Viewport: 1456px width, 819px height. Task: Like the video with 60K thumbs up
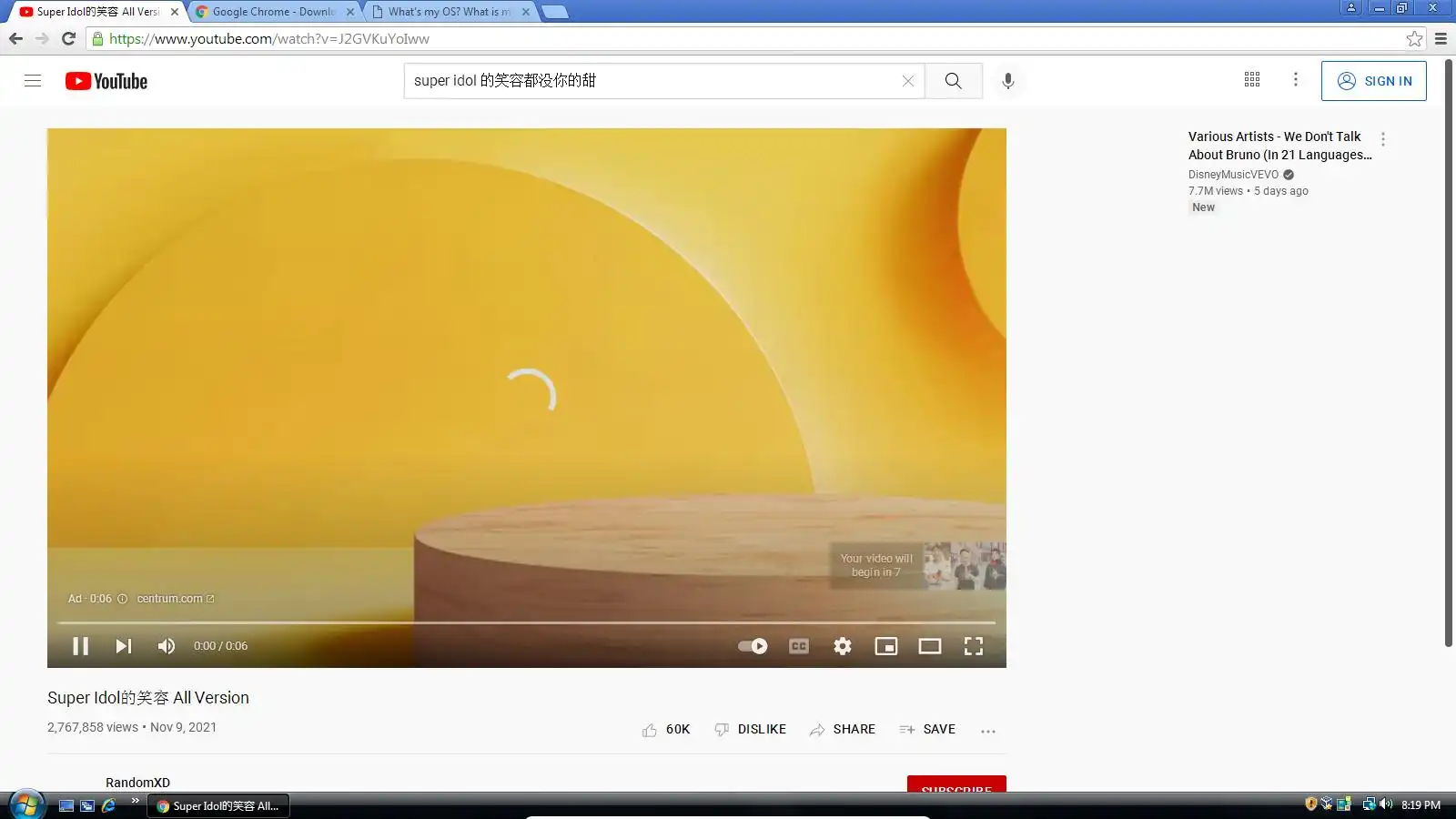pos(666,730)
